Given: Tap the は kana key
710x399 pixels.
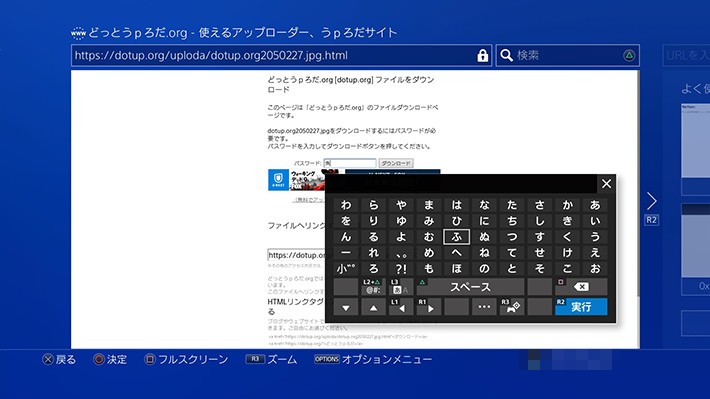Looking at the screenshot, I should [456, 205].
